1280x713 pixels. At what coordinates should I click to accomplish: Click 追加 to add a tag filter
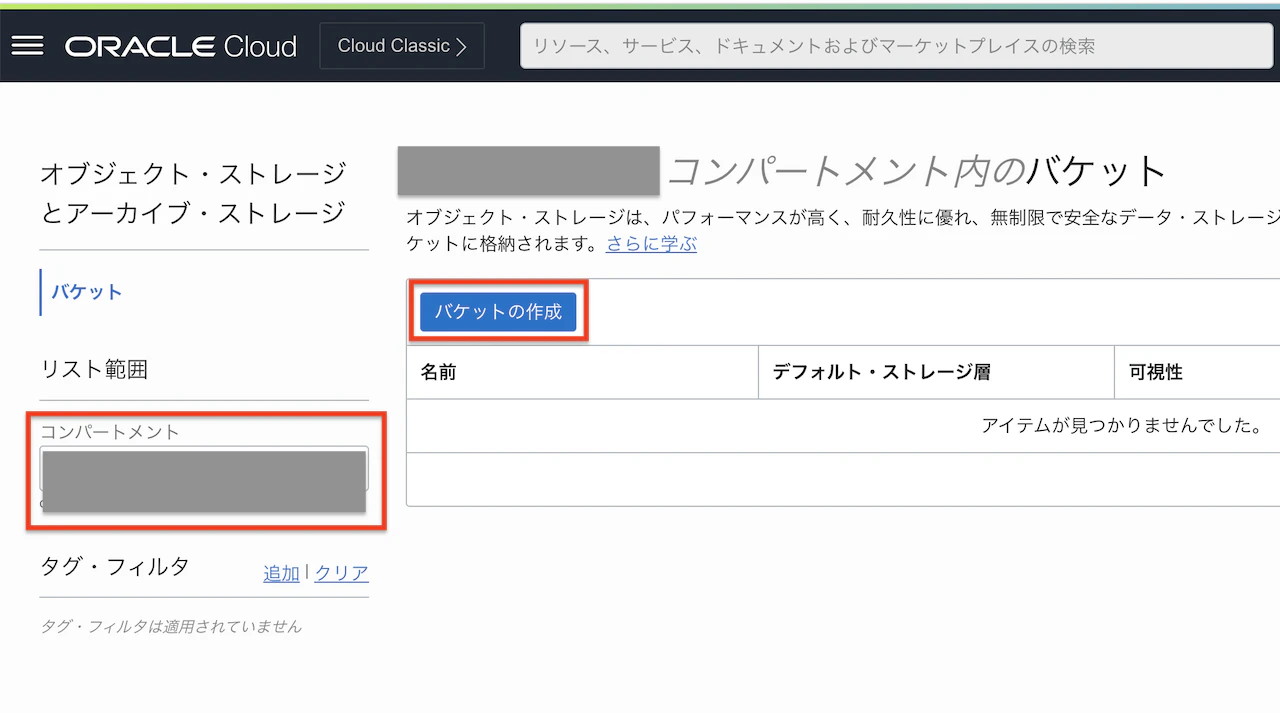(x=281, y=573)
